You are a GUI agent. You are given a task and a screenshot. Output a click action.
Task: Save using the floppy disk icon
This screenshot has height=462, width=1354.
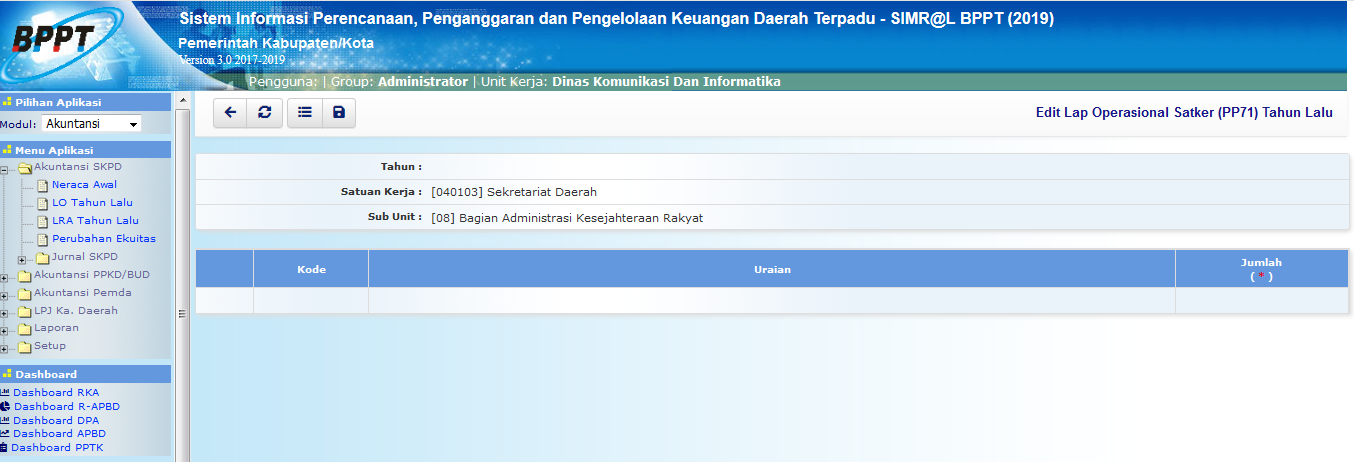tap(338, 113)
